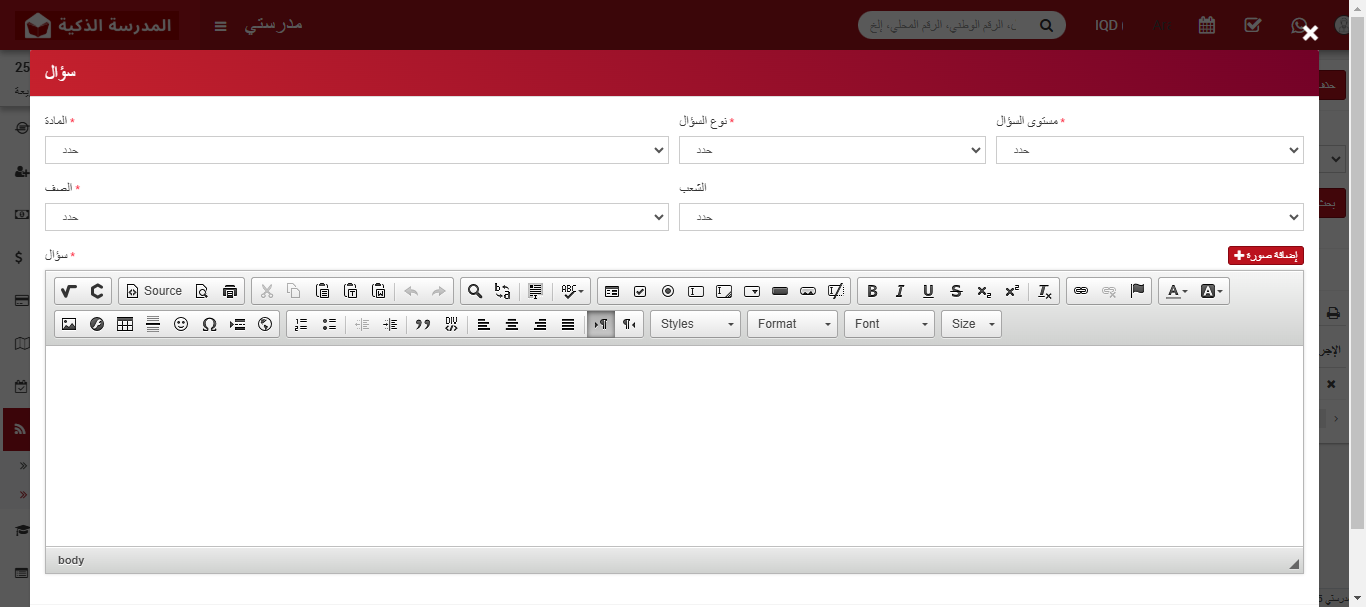This screenshot has height=607, width=1366.
Task: Expand the نوع السؤال dropdown
Action: tap(831, 150)
